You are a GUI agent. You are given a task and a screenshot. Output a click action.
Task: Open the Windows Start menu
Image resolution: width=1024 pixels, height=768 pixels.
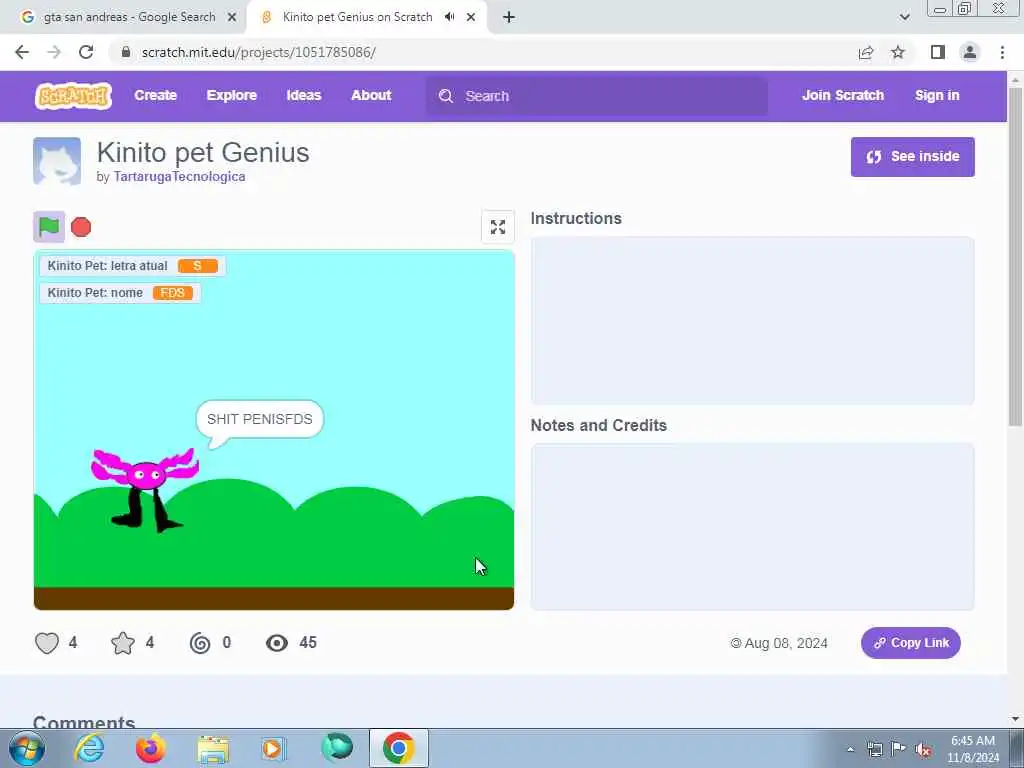click(27, 748)
